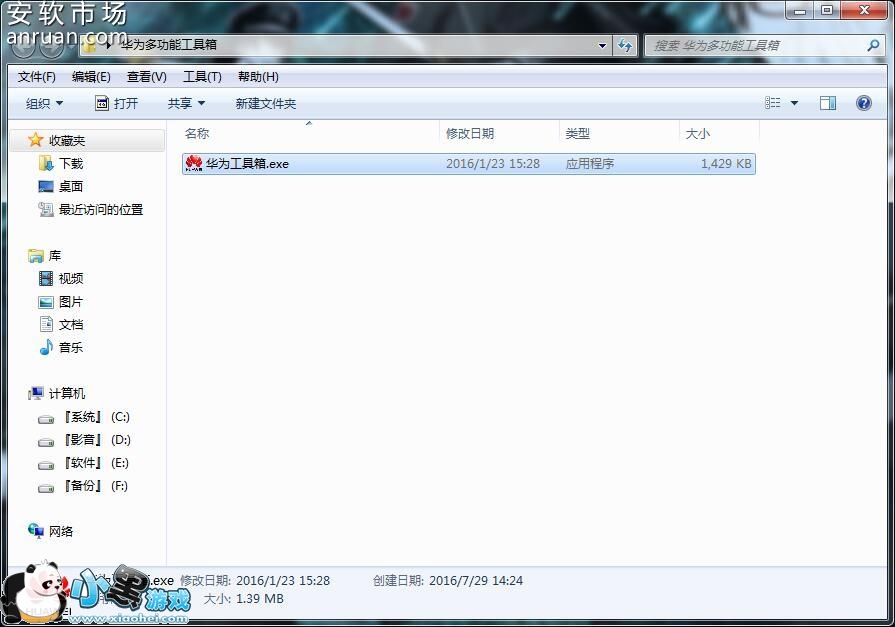Open the 帮助(H) menu
Viewport: 895px width, 627px height.
tap(258, 77)
